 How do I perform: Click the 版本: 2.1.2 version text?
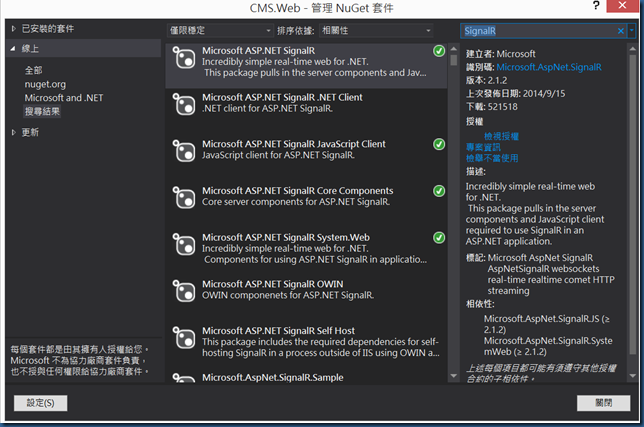click(x=486, y=80)
